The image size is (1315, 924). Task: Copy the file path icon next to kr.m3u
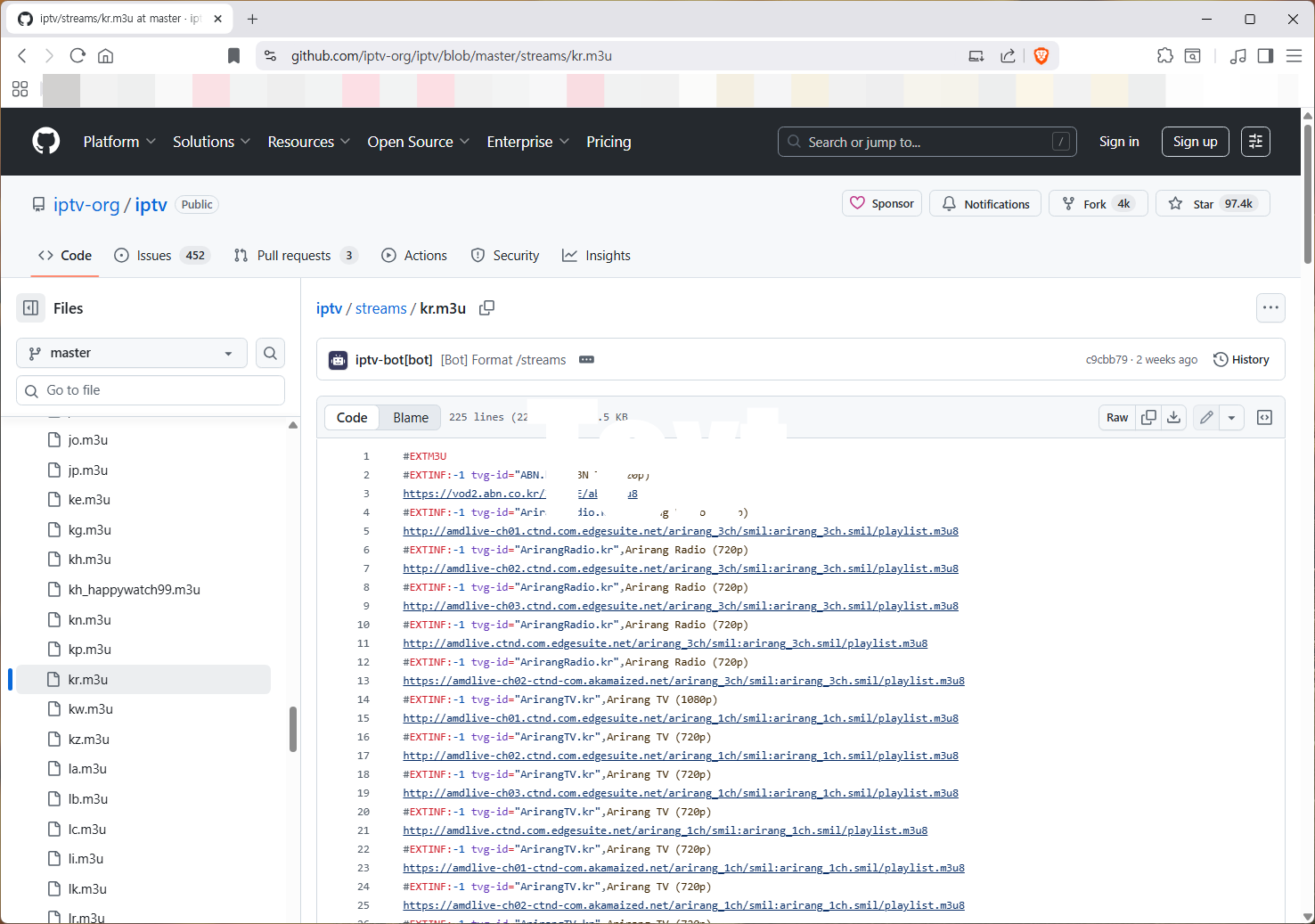(486, 308)
